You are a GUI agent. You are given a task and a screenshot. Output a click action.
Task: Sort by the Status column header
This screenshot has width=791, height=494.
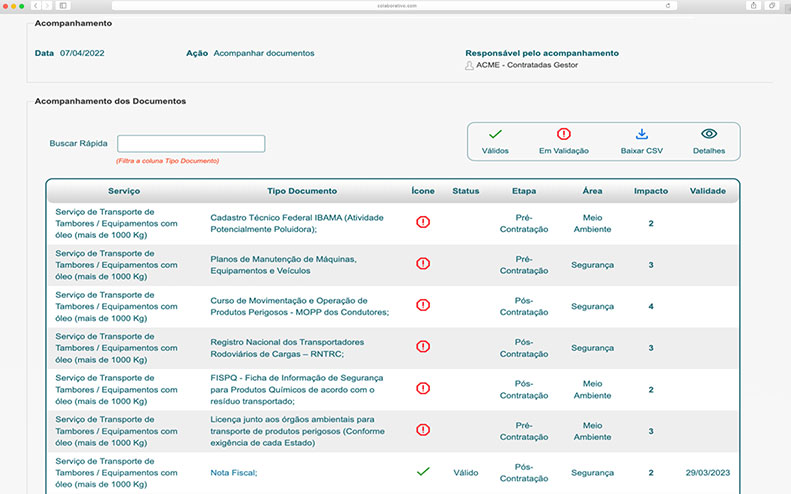466,191
